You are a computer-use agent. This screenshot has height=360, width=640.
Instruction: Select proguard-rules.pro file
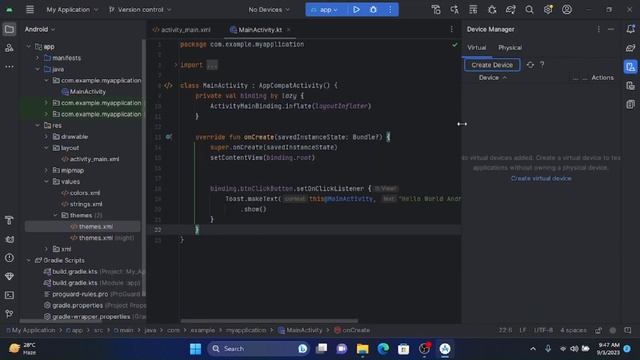click(x=80, y=294)
